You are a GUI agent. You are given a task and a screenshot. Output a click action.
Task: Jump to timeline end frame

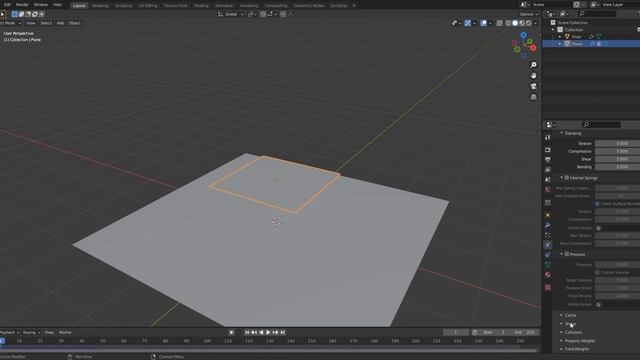pyautogui.click(x=282, y=333)
